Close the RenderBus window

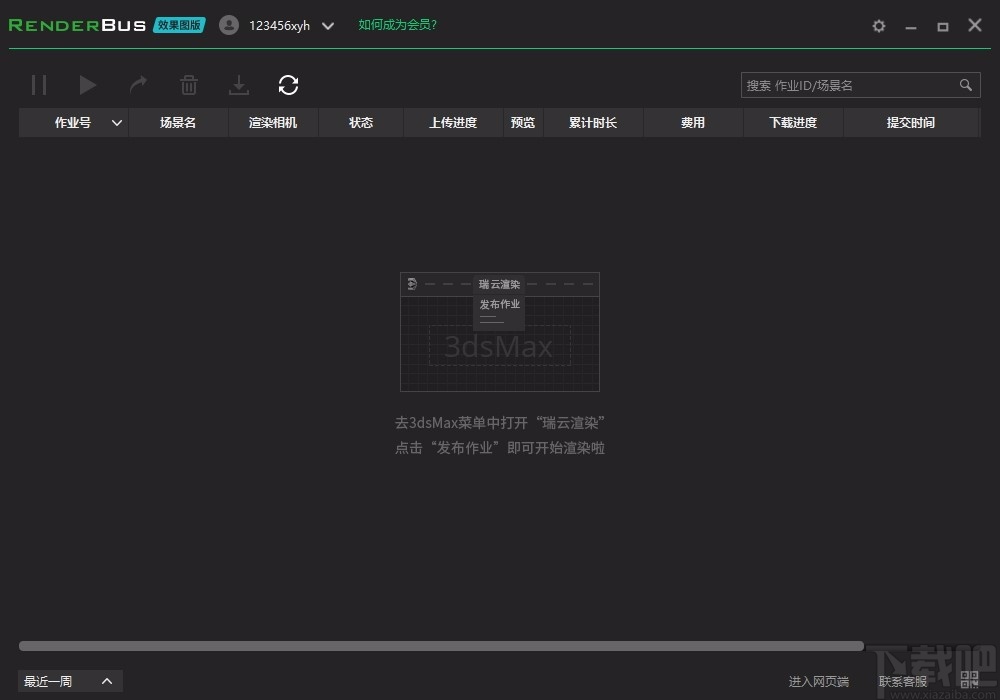coord(974,25)
